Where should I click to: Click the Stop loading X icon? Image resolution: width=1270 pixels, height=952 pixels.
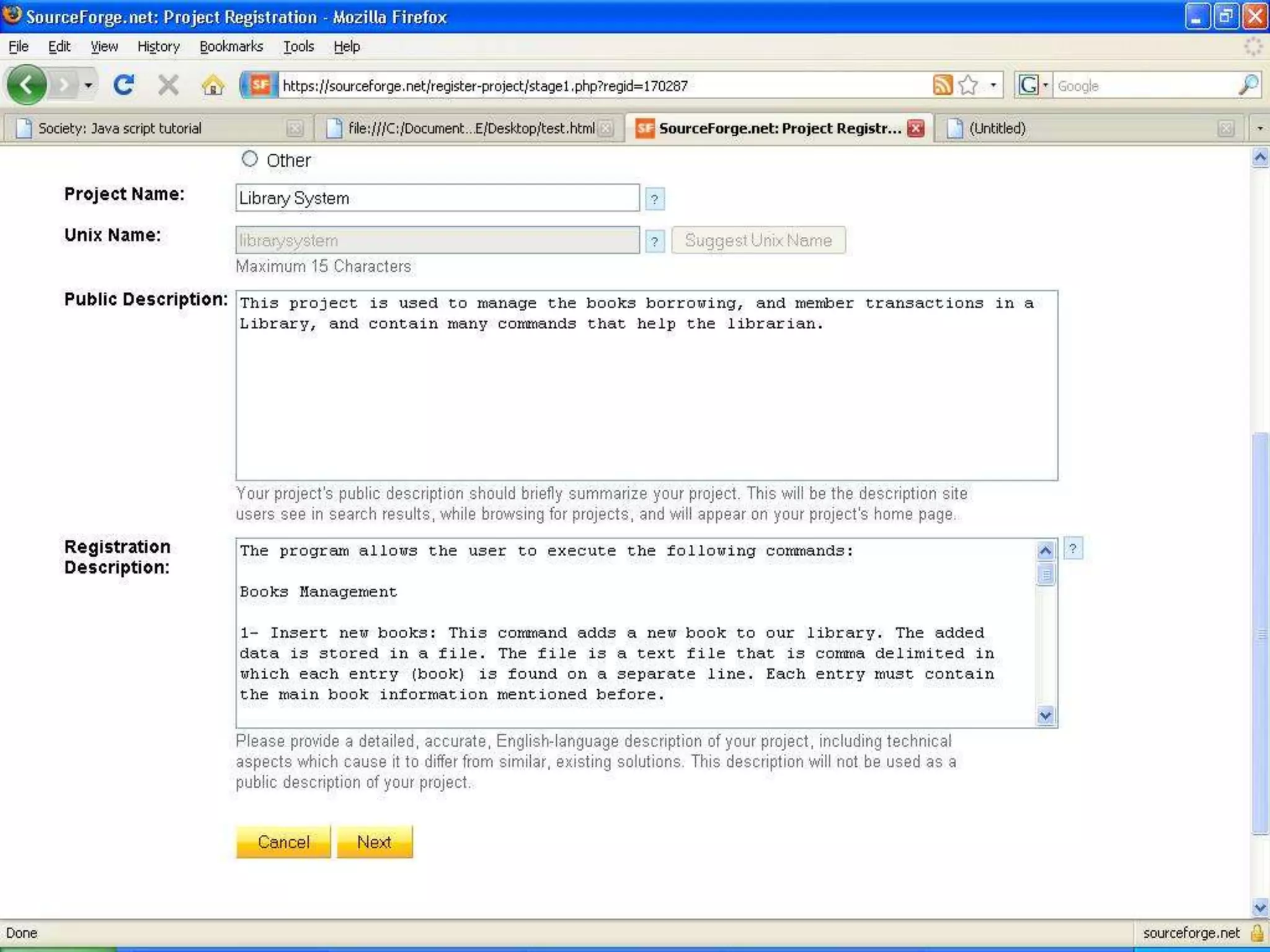coord(168,85)
